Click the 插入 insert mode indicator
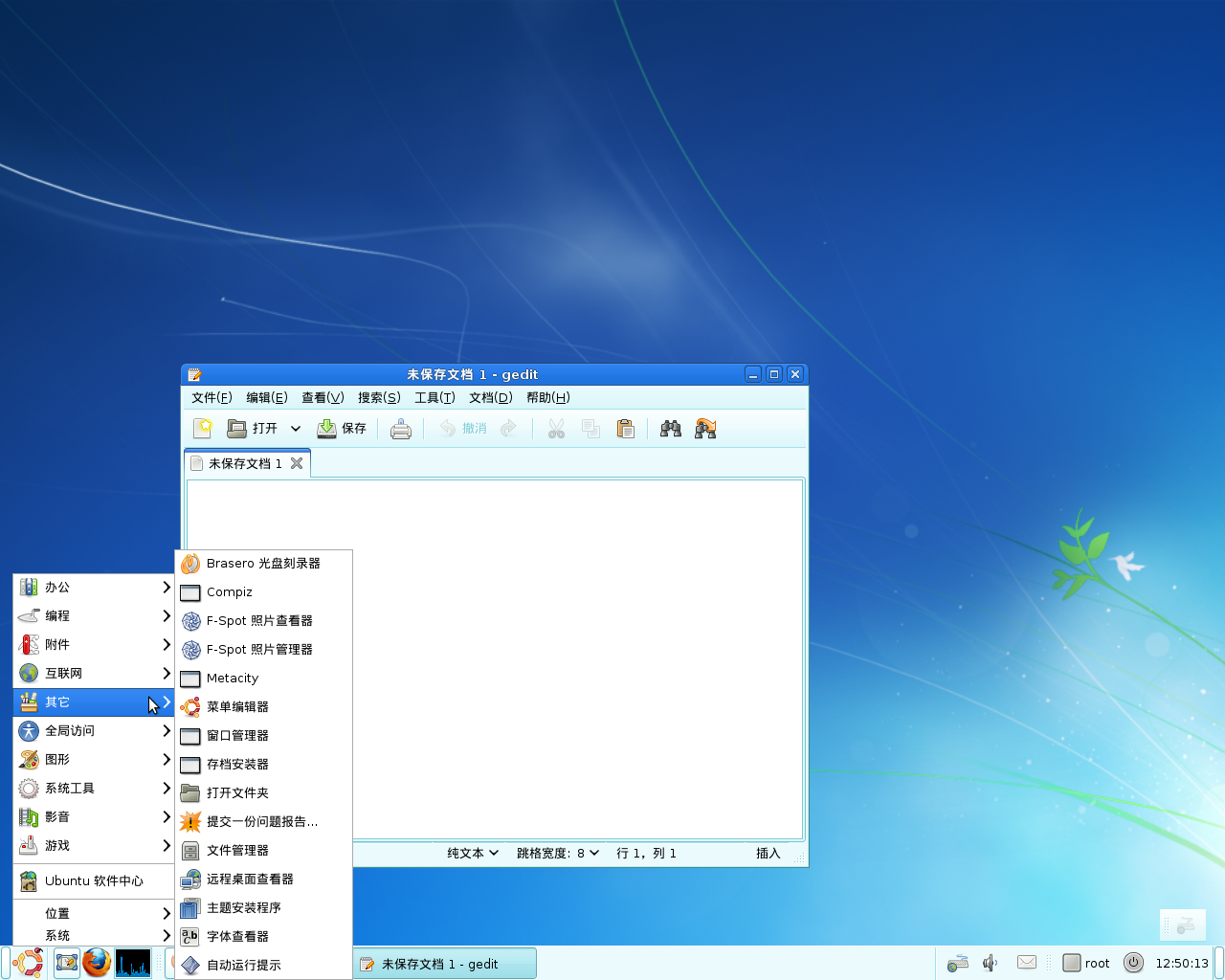This screenshot has width=1225, height=980. 768,853
